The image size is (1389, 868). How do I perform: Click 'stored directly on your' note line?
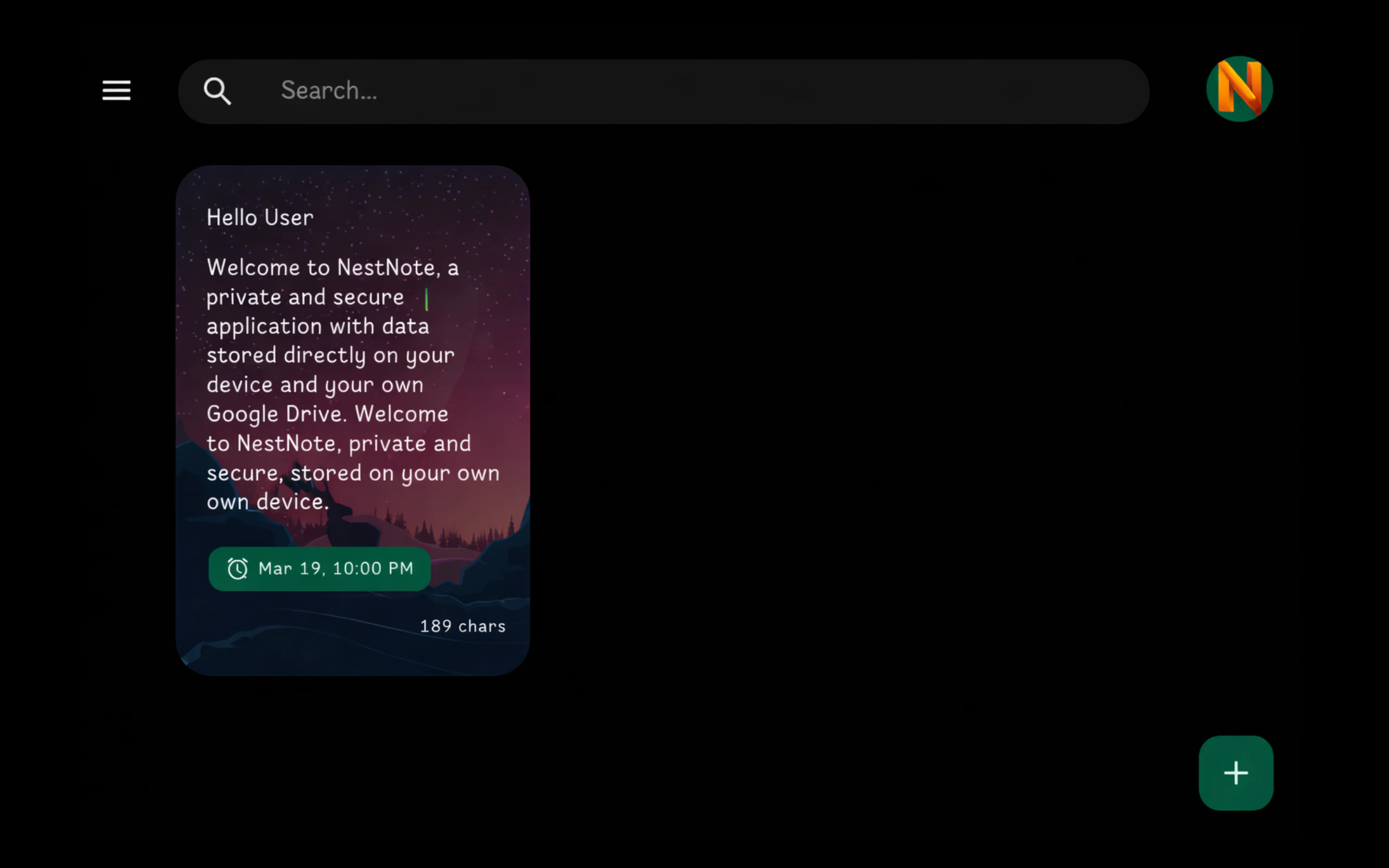[x=330, y=355]
